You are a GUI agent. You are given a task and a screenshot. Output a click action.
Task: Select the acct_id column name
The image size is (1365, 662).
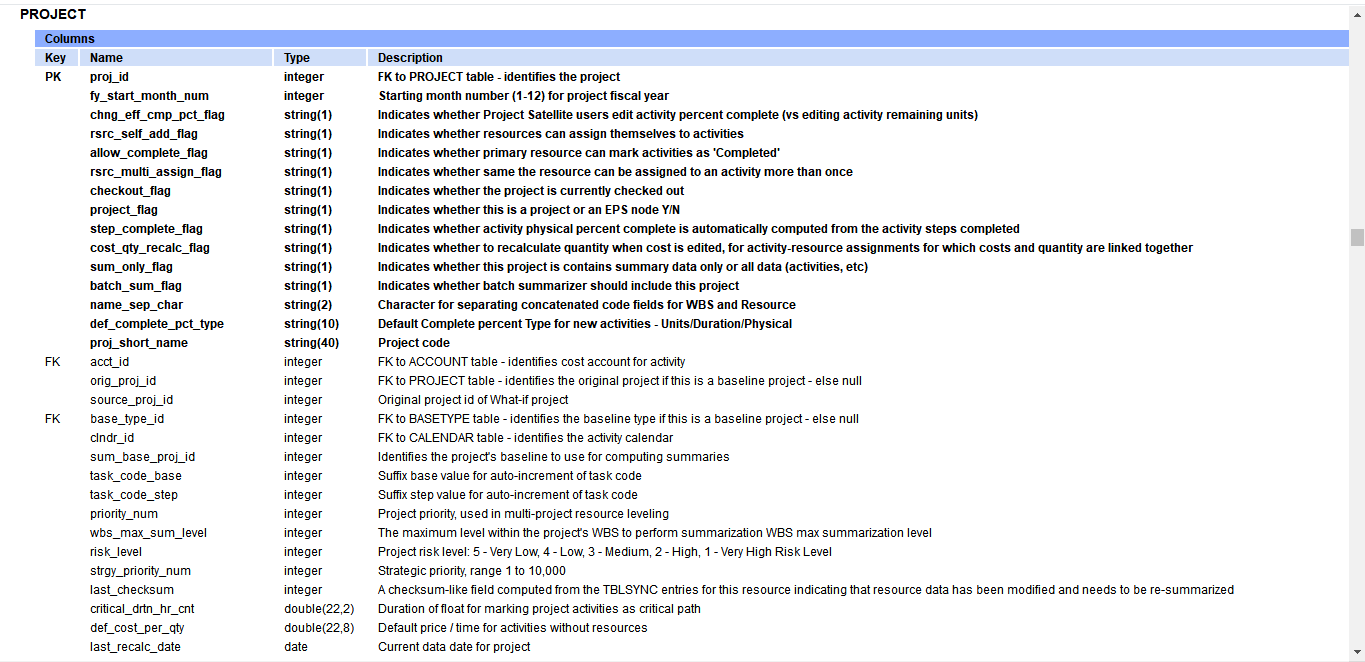click(109, 362)
